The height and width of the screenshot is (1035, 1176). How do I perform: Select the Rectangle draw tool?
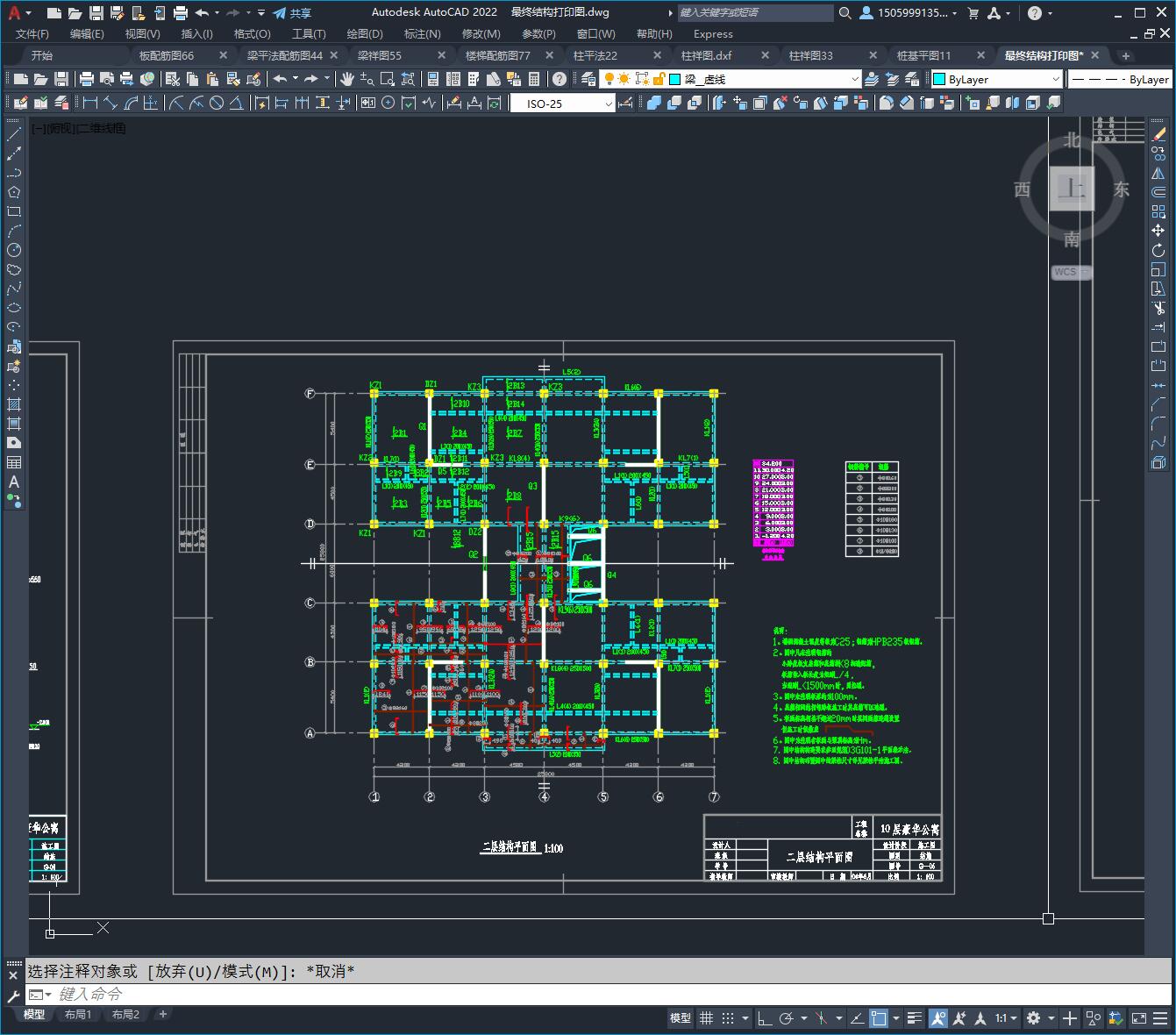(x=14, y=211)
